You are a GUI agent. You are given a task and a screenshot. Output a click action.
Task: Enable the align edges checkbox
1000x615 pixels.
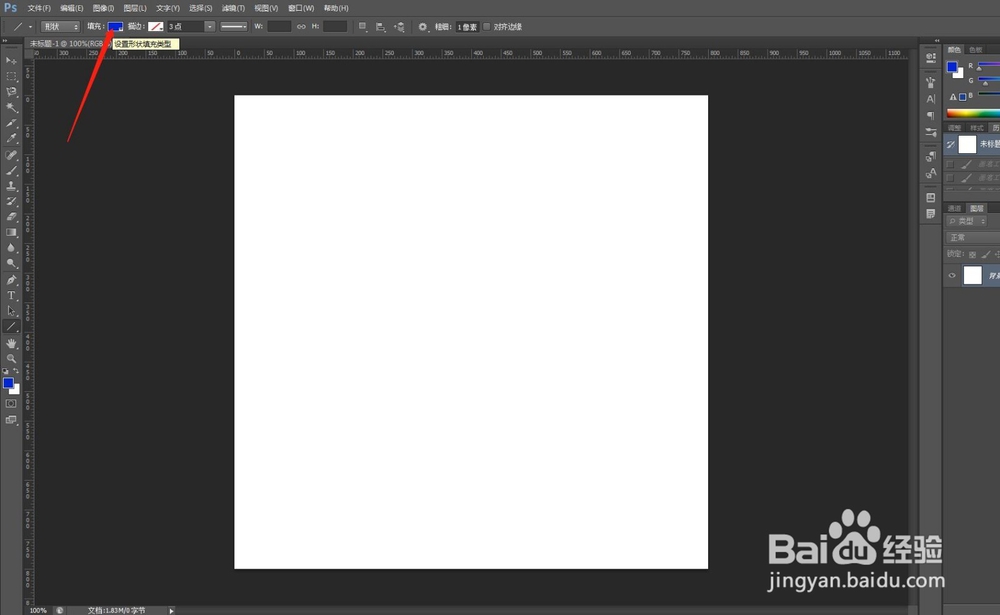(487, 27)
